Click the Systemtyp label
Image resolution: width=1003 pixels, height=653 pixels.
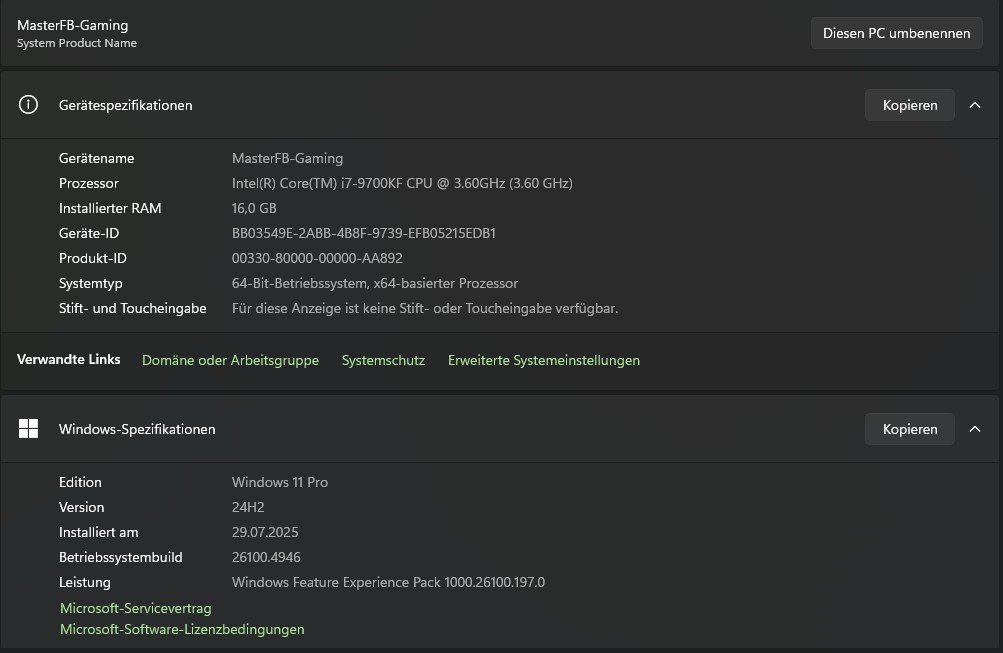click(90, 283)
